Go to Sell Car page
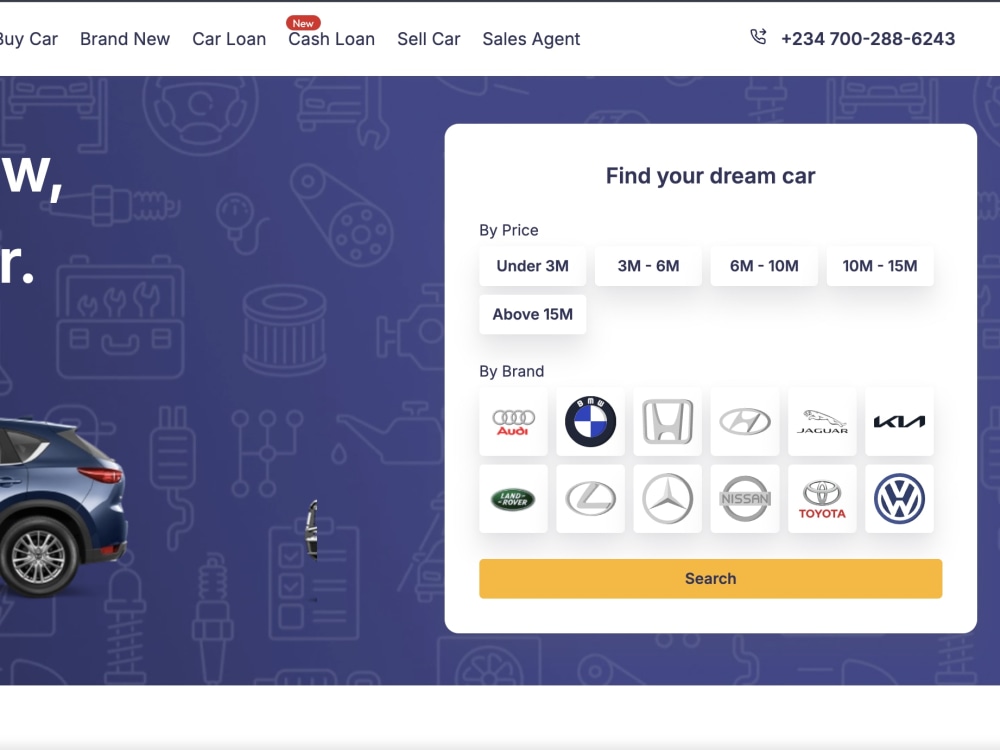Screen dimensions: 1000x750 click(x=429, y=39)
